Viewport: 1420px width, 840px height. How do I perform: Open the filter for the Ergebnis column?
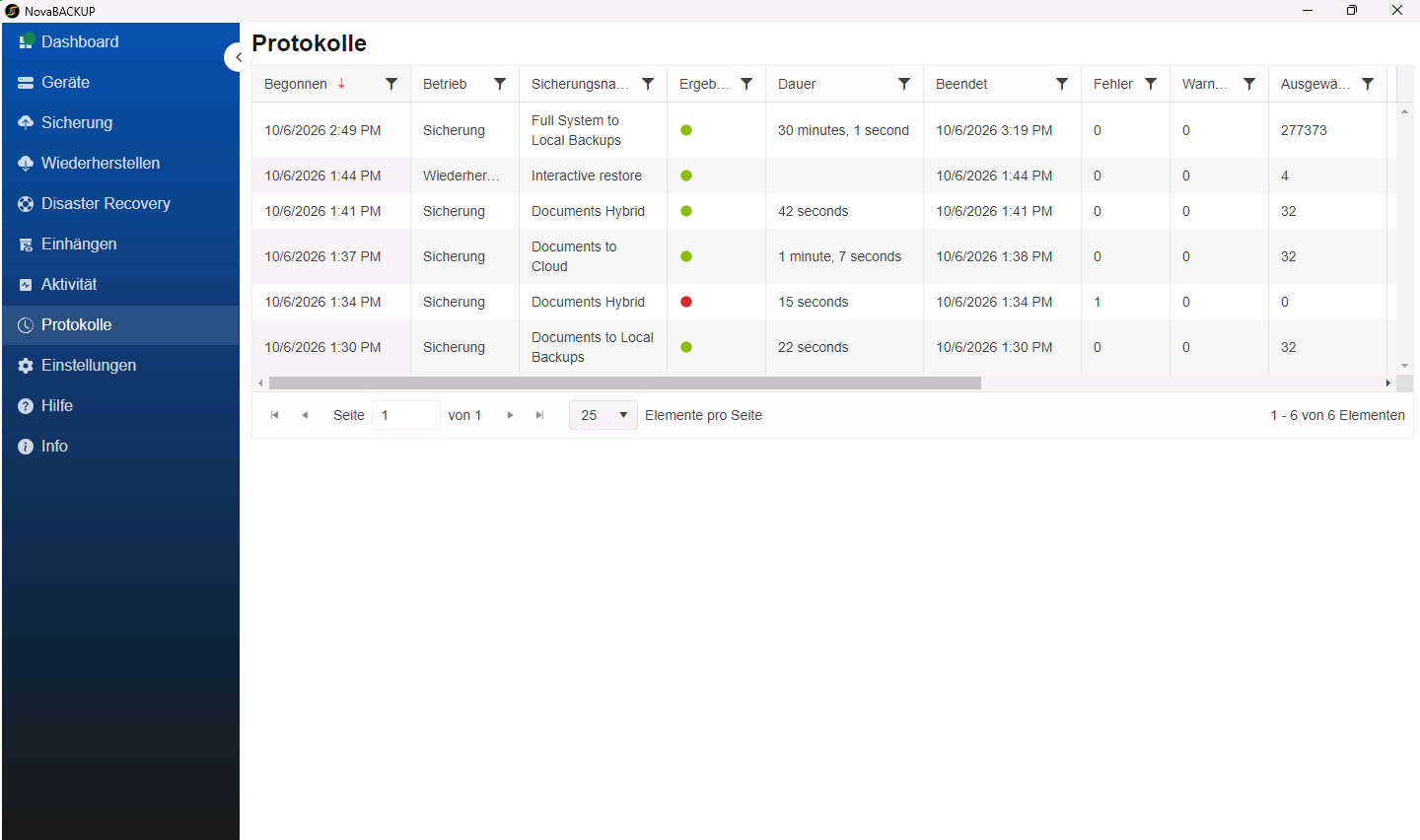point(746,84)
